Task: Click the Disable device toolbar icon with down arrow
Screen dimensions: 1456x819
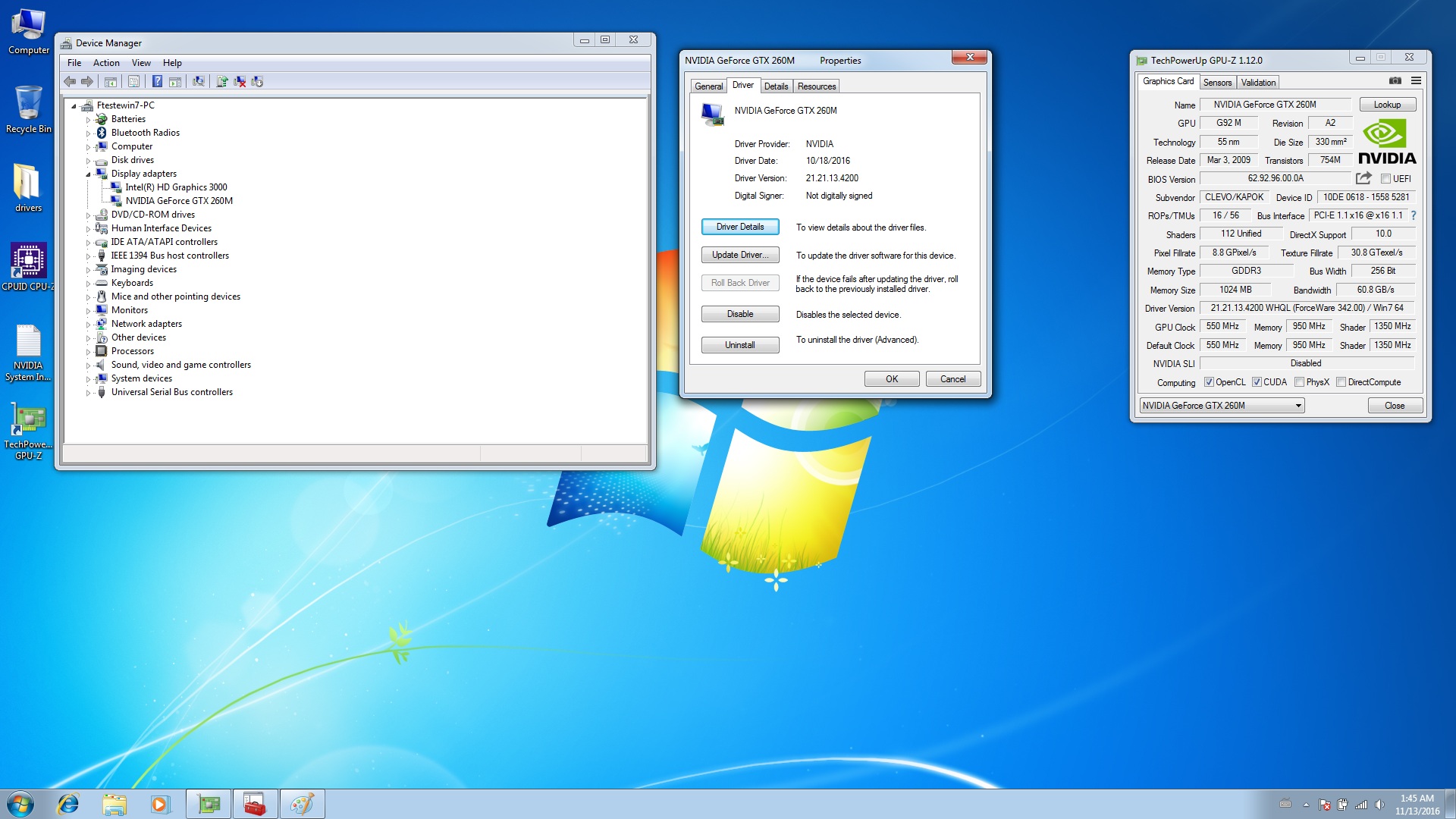Action: (257, 82)
